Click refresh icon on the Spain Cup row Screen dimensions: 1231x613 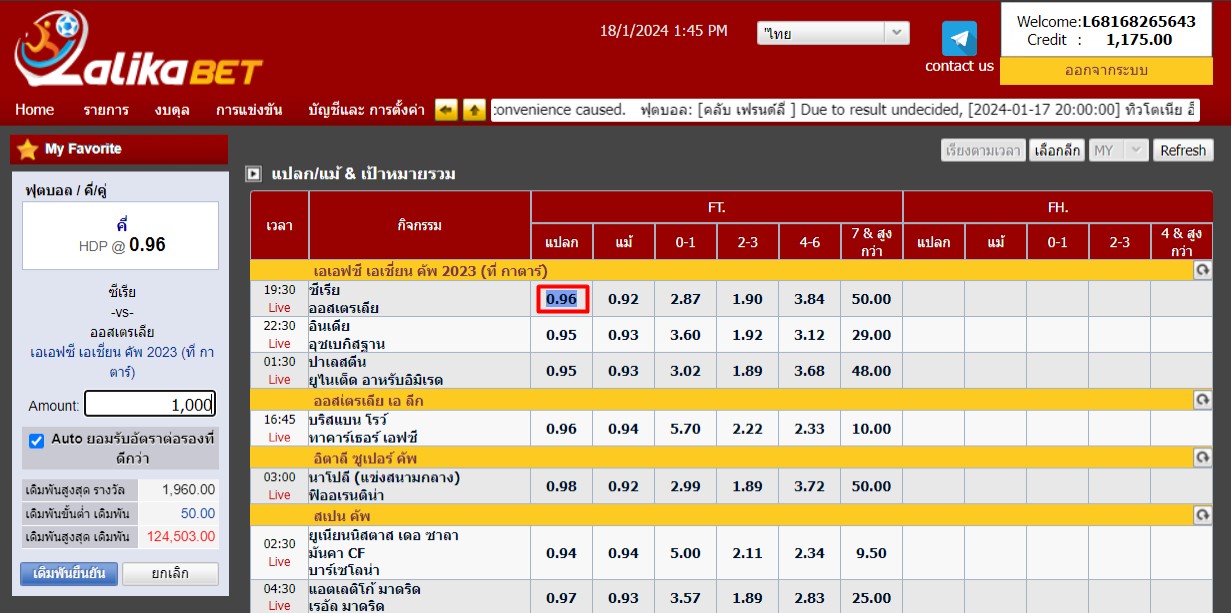(1202, 516)
